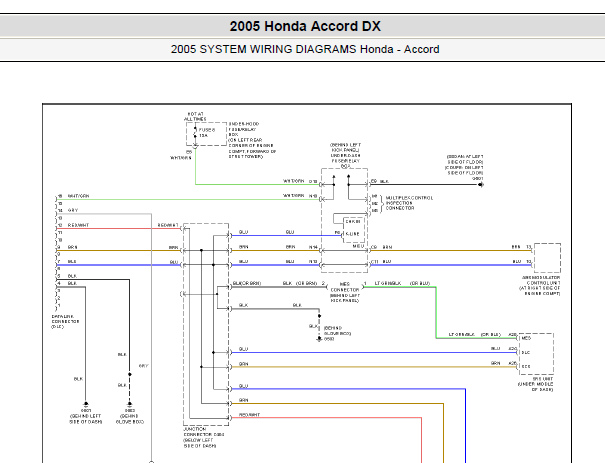605x463 pixels.
Task: Click the "15A" fuse rating text
Action: (203, 136)
